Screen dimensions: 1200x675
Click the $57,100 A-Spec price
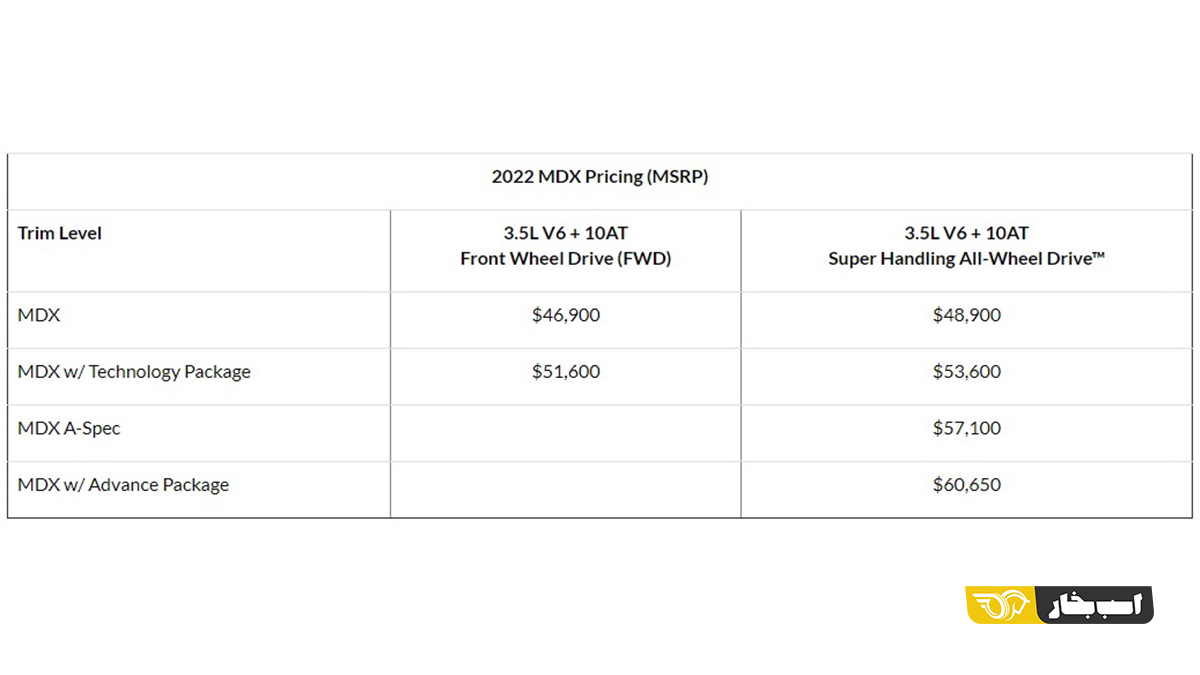[966, 428]
